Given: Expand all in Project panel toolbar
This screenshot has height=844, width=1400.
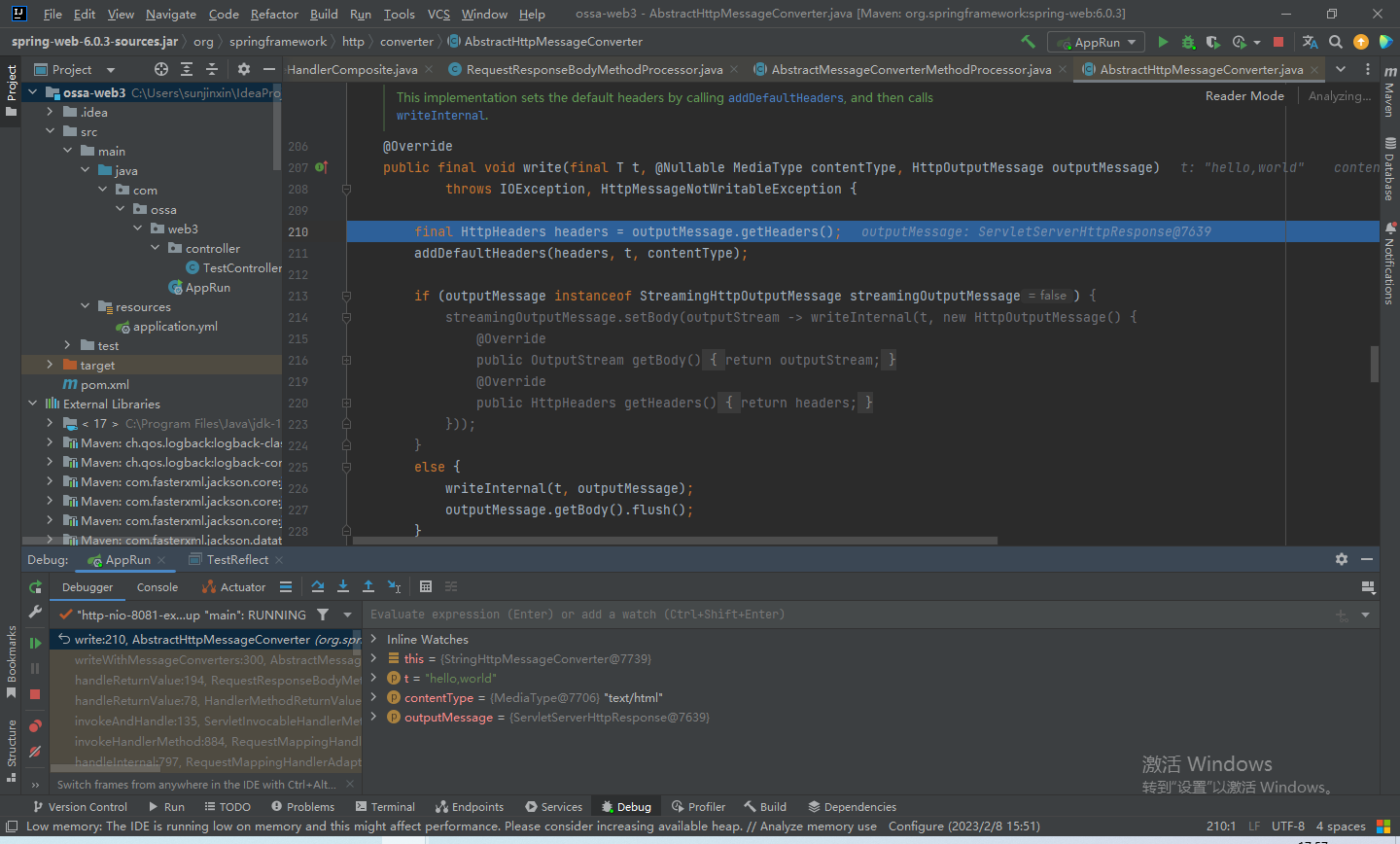Looking at the screenshot, I should click(x=187, y=69).
